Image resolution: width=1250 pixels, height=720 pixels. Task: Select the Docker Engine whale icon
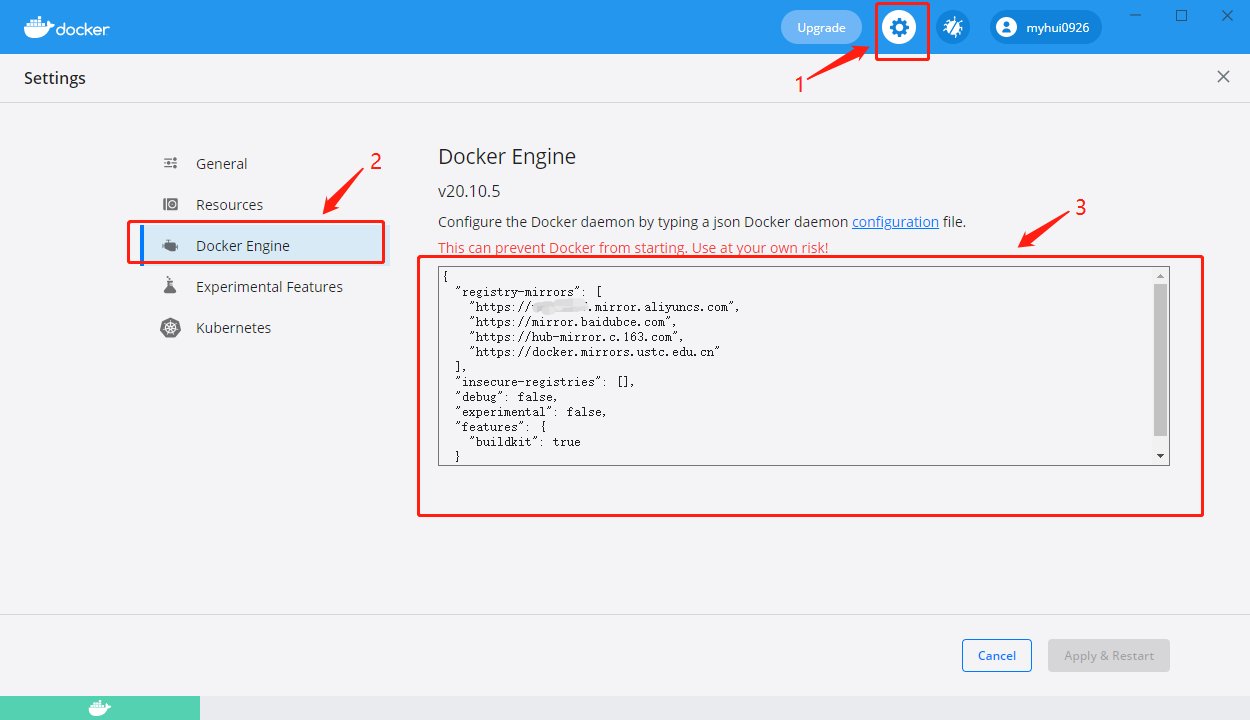click(169, 245)
